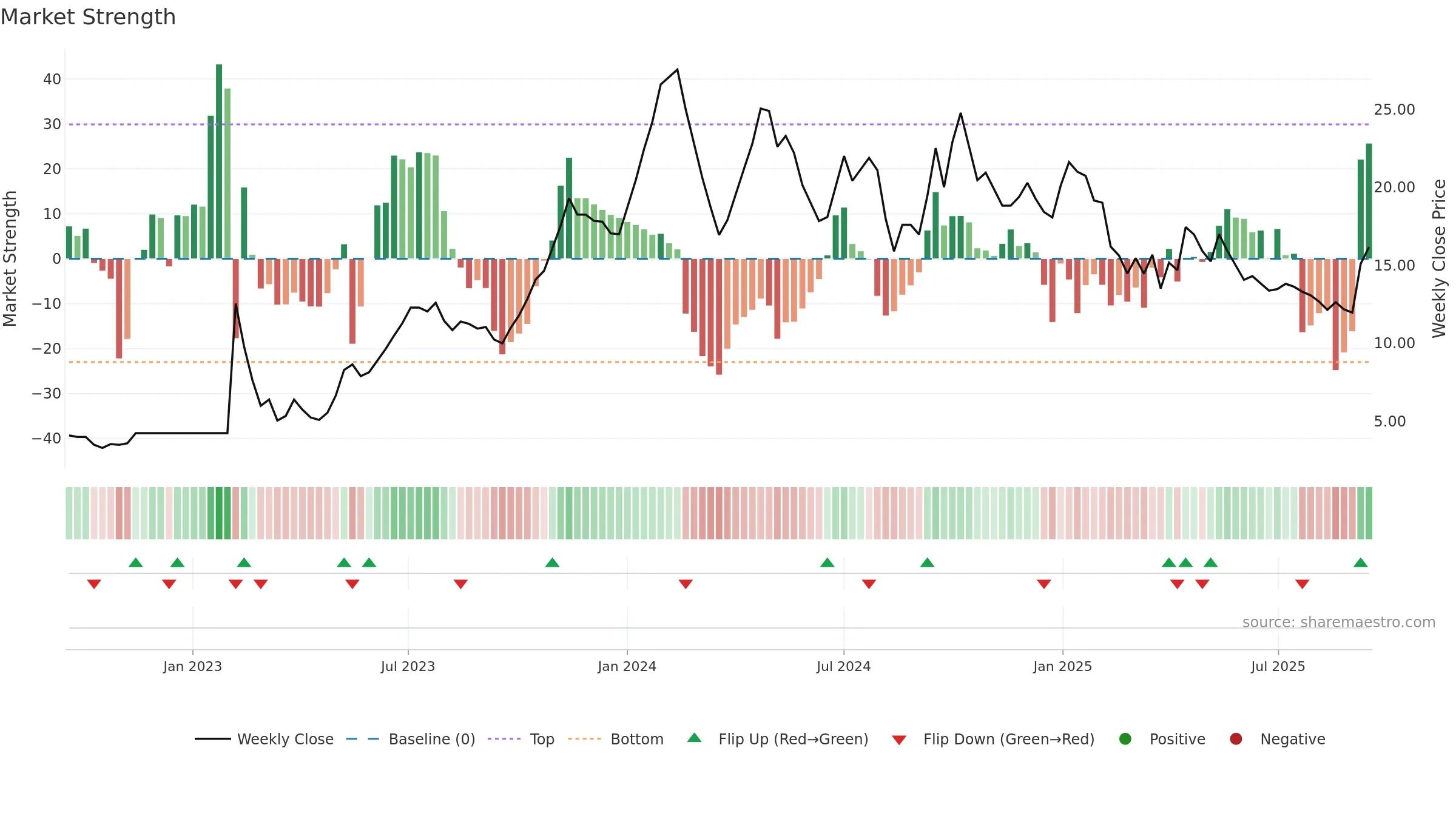Click the sharemaestro.com source text
The height and width of the screenshot is (819, 1456).
pyautogui.click(x=1338, y=622)
